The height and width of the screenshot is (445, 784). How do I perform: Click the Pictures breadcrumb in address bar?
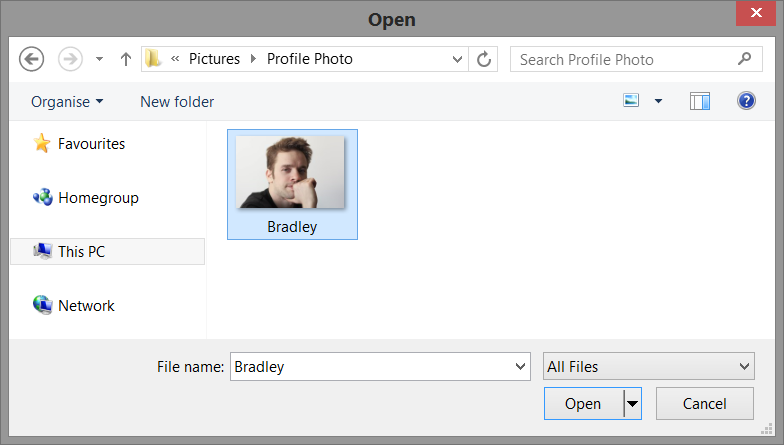[x=214, y=59]
